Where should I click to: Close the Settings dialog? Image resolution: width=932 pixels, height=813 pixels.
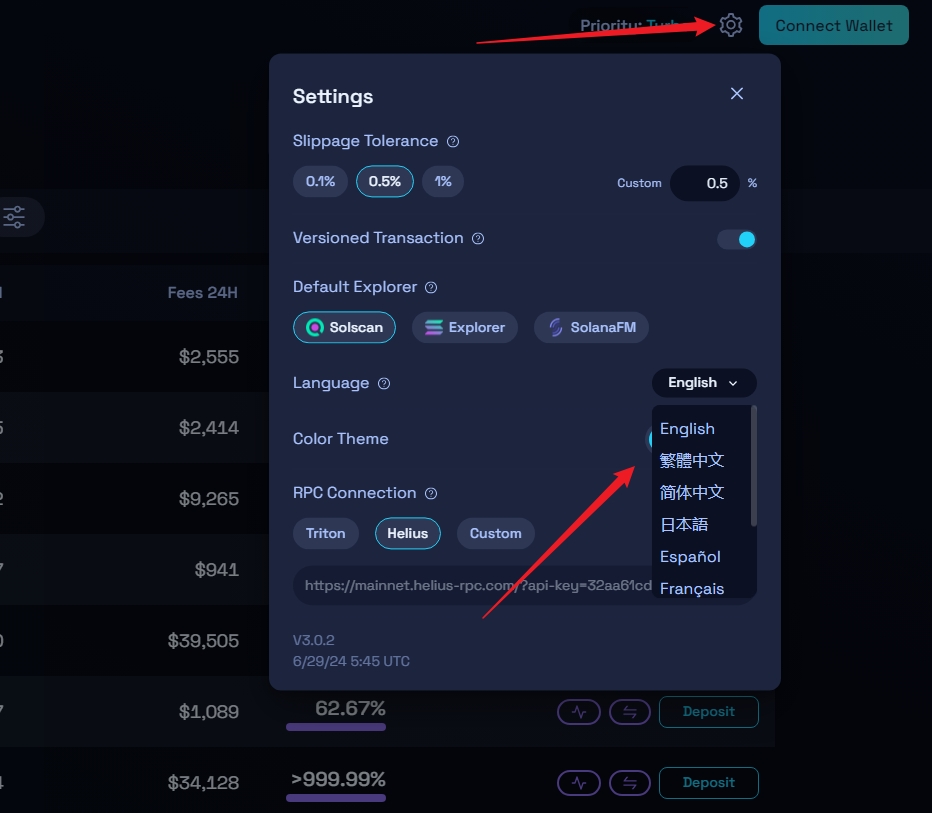(737, 94)
